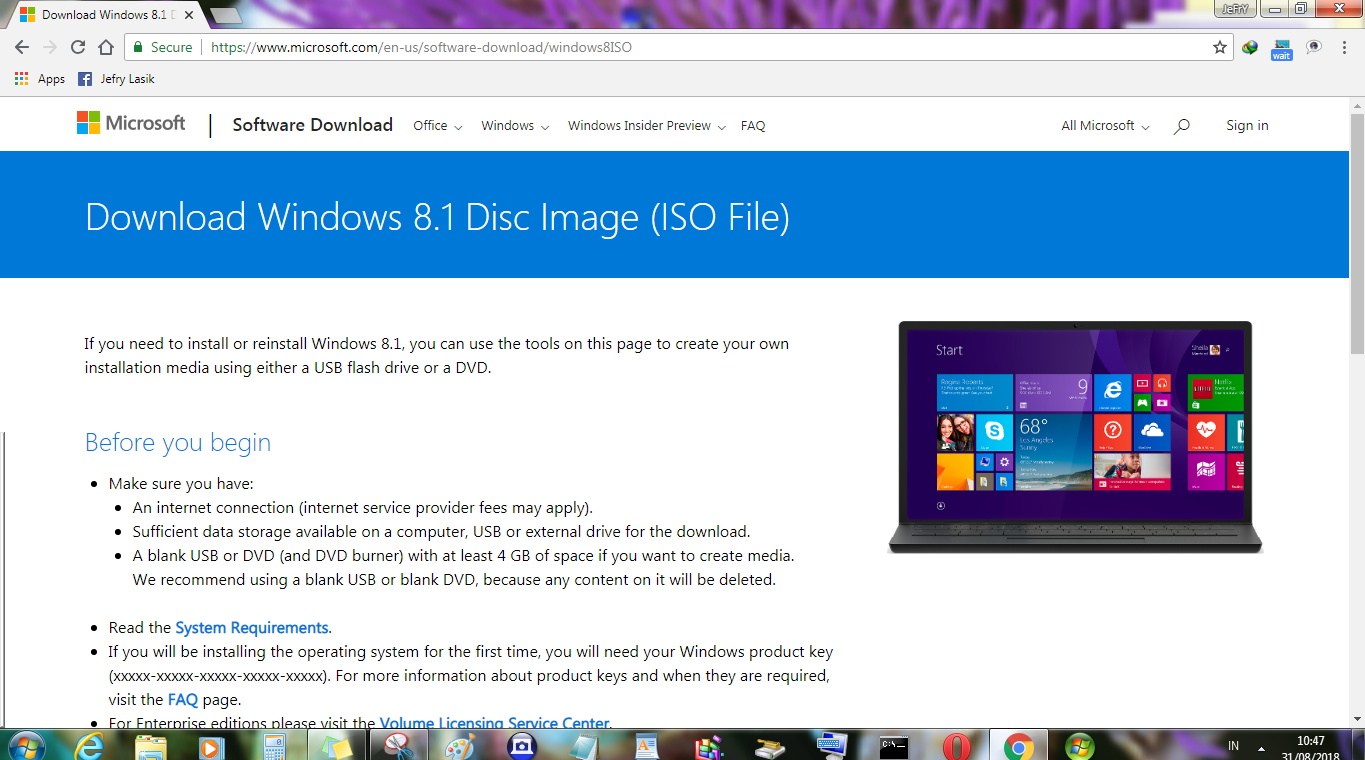The width and height of the screenshot is (1365, 760).
Task: Launch Google Chrome from the taskbar
Action: pos(1018,745)
